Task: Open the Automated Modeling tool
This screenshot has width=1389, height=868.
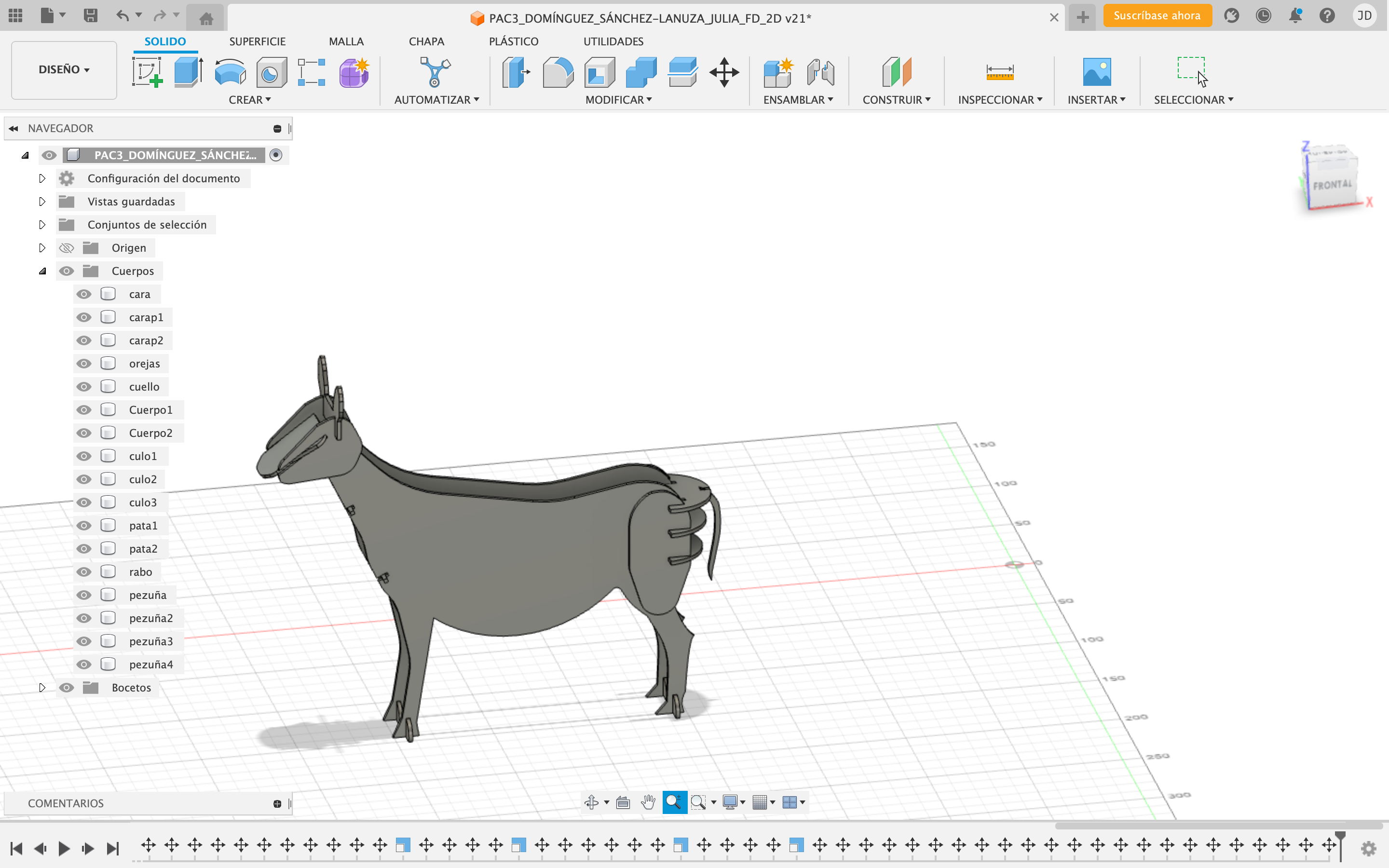Action: point(435,72)
